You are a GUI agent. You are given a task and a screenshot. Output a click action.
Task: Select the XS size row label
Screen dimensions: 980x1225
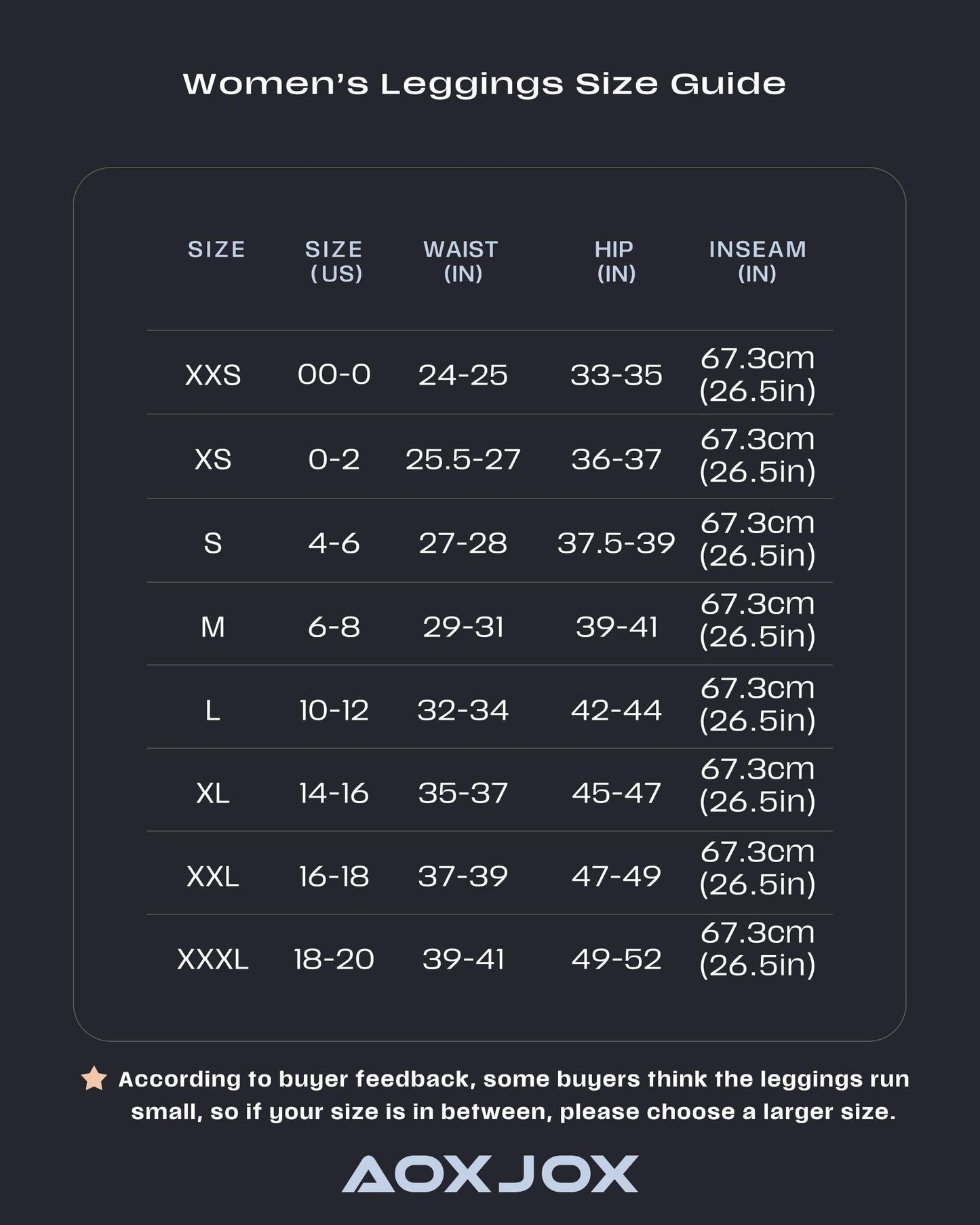[213, 460]
